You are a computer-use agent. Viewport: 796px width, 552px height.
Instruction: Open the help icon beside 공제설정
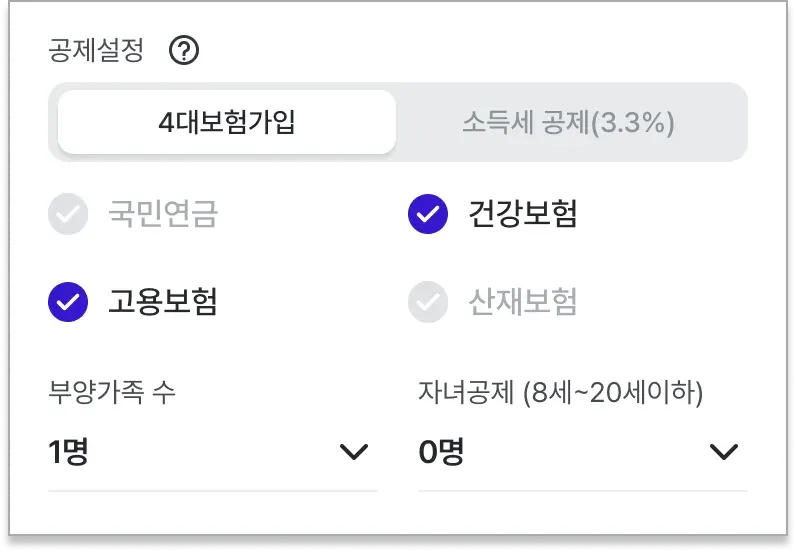point(184,50)
